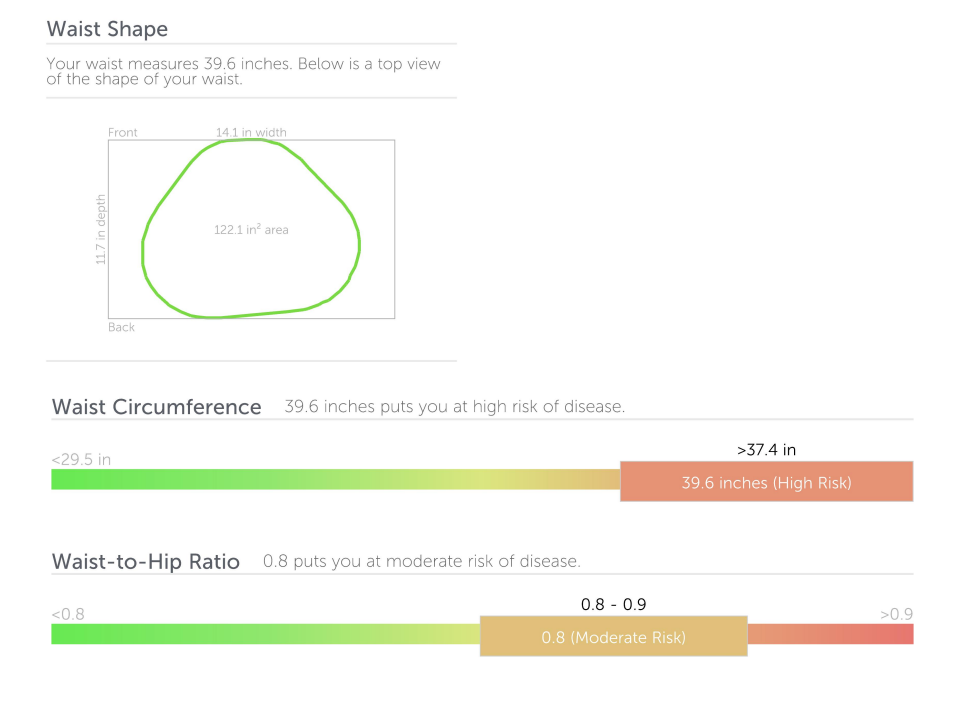Click the red high-risk waist-to-hip segment
Screen dimensions: 967x720
[x=830, y=634]
